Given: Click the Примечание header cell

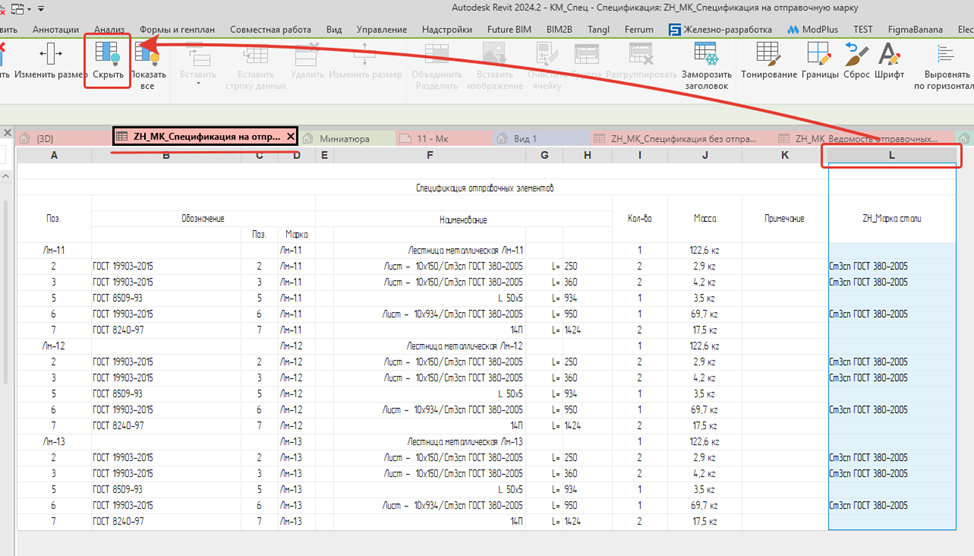Looking at the screenshot, I should 785,219.
